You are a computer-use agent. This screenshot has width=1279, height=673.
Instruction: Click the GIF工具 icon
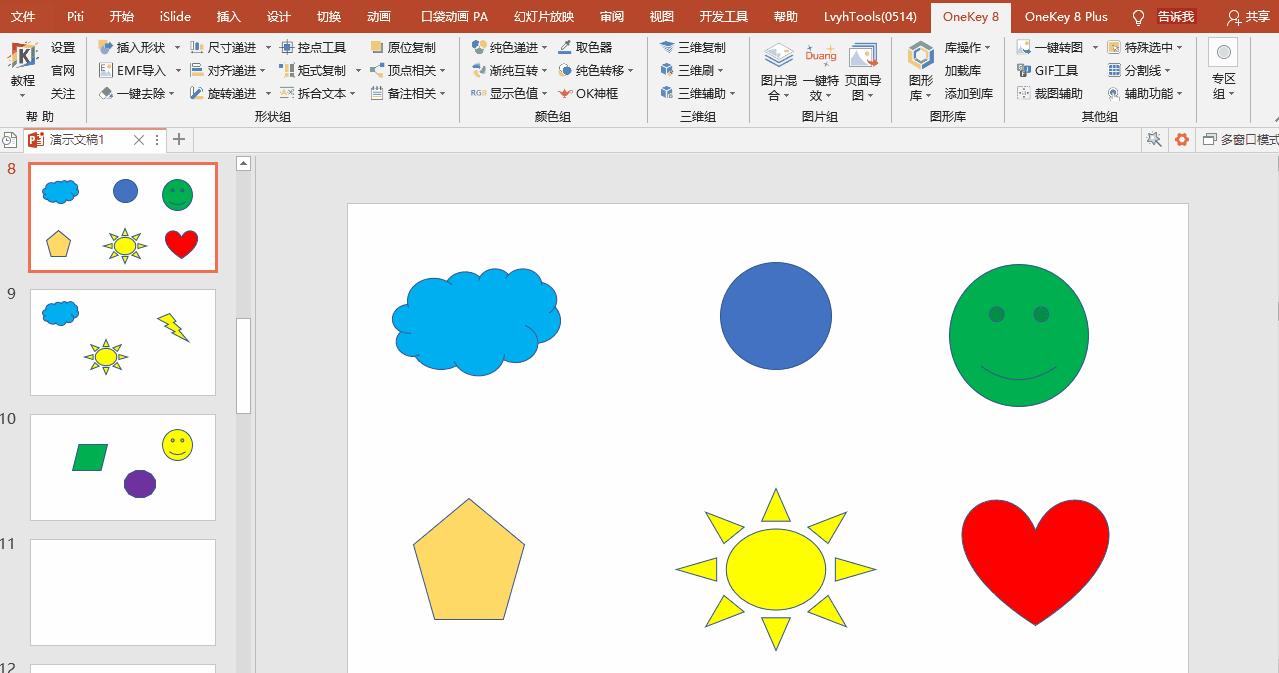[1024, 70]
